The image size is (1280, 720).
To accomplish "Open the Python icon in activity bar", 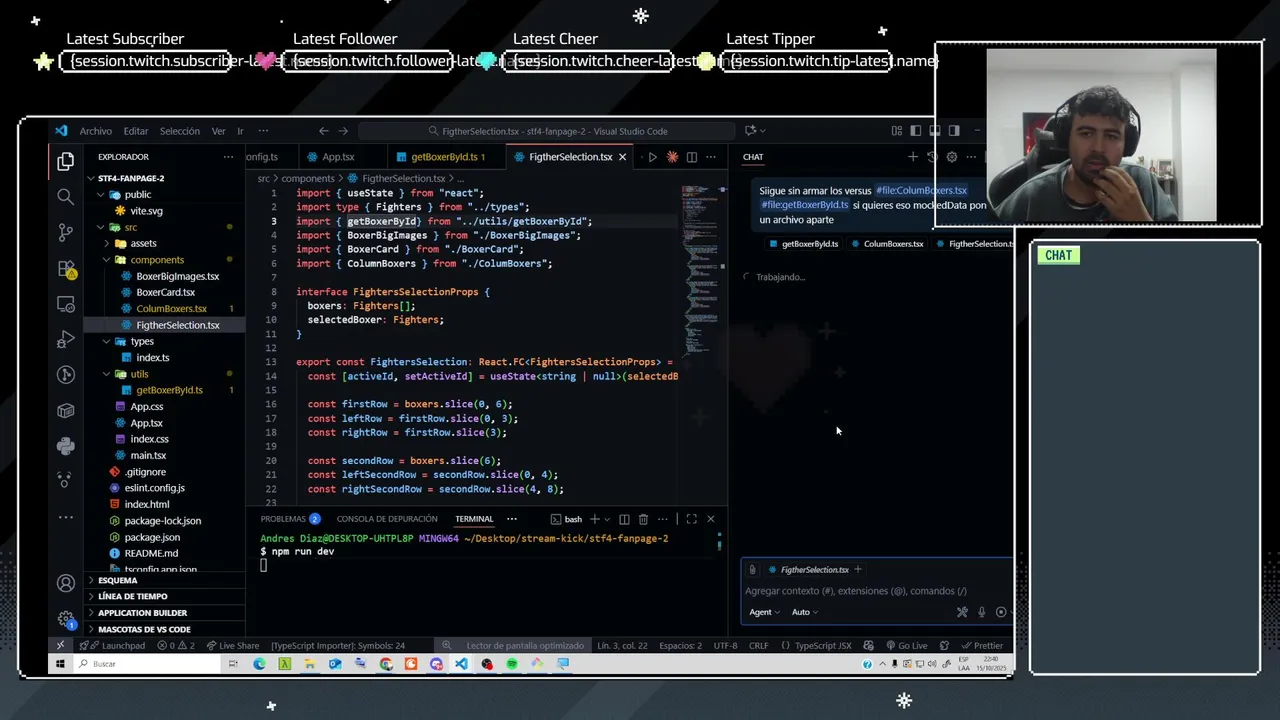I will tap(66, 446).
